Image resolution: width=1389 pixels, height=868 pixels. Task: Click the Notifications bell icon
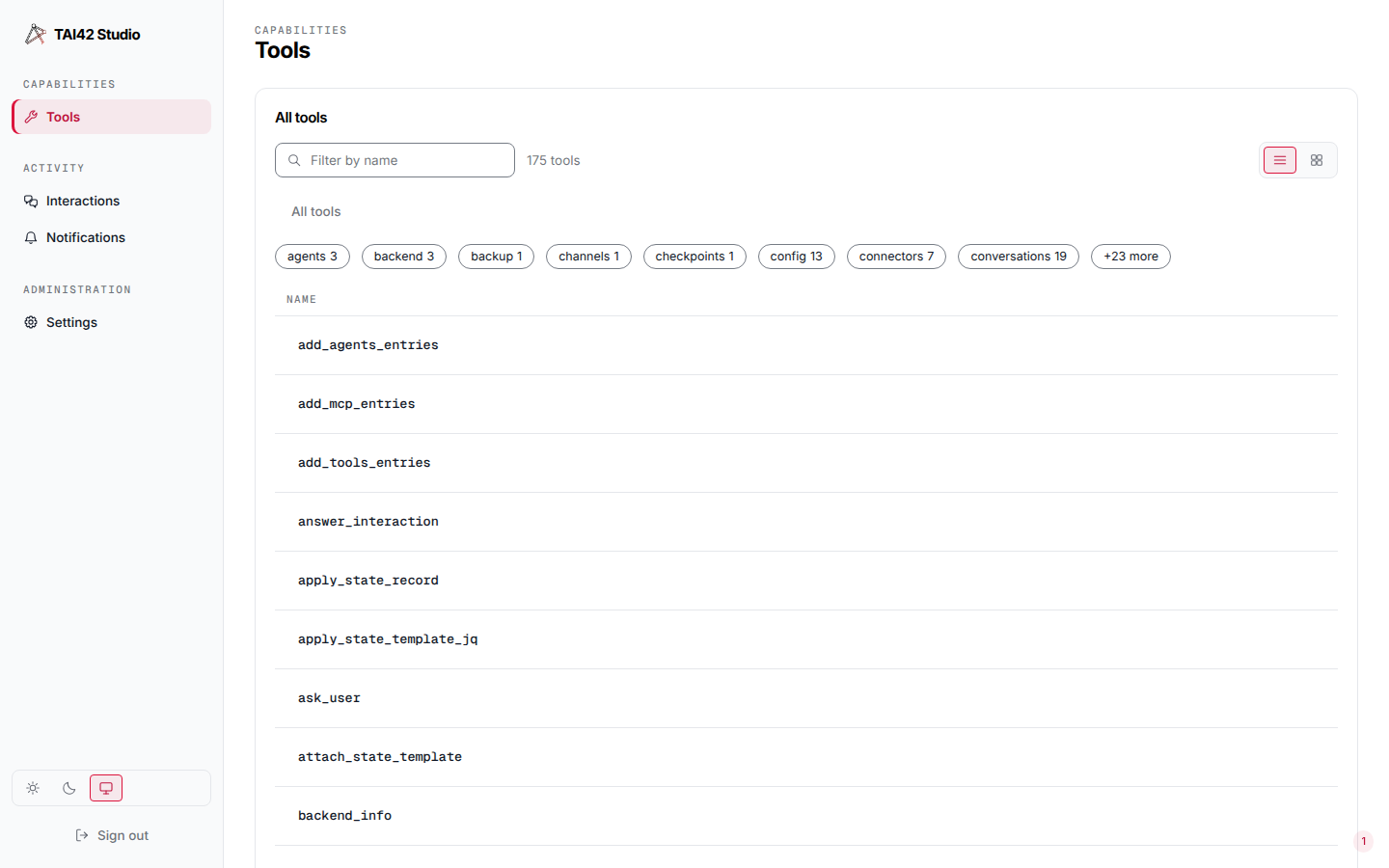[31, 237]
